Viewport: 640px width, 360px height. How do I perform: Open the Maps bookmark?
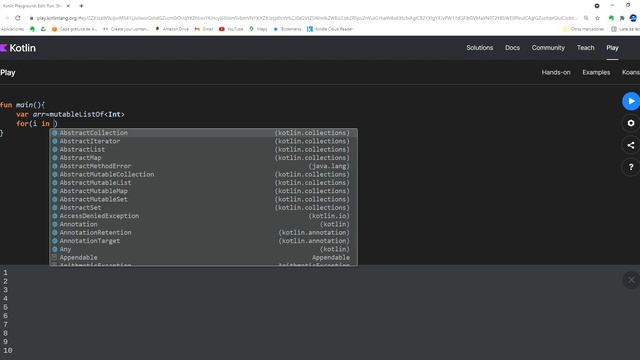click(258, 29)
